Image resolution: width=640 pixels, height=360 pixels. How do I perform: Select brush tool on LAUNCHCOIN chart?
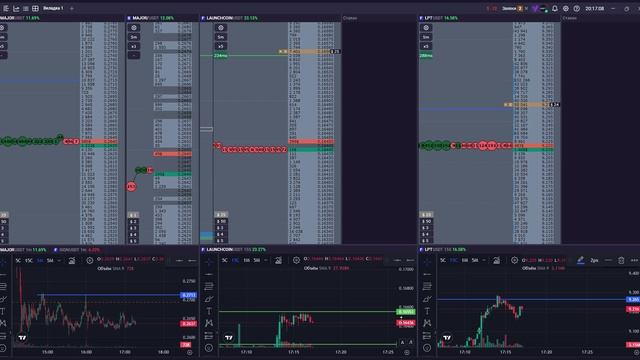209,299
